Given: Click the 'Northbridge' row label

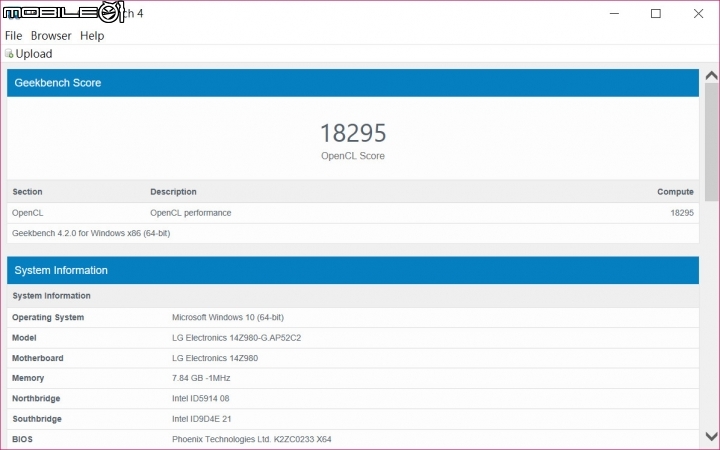Looking at the screenshot, I should coord(36,399).
